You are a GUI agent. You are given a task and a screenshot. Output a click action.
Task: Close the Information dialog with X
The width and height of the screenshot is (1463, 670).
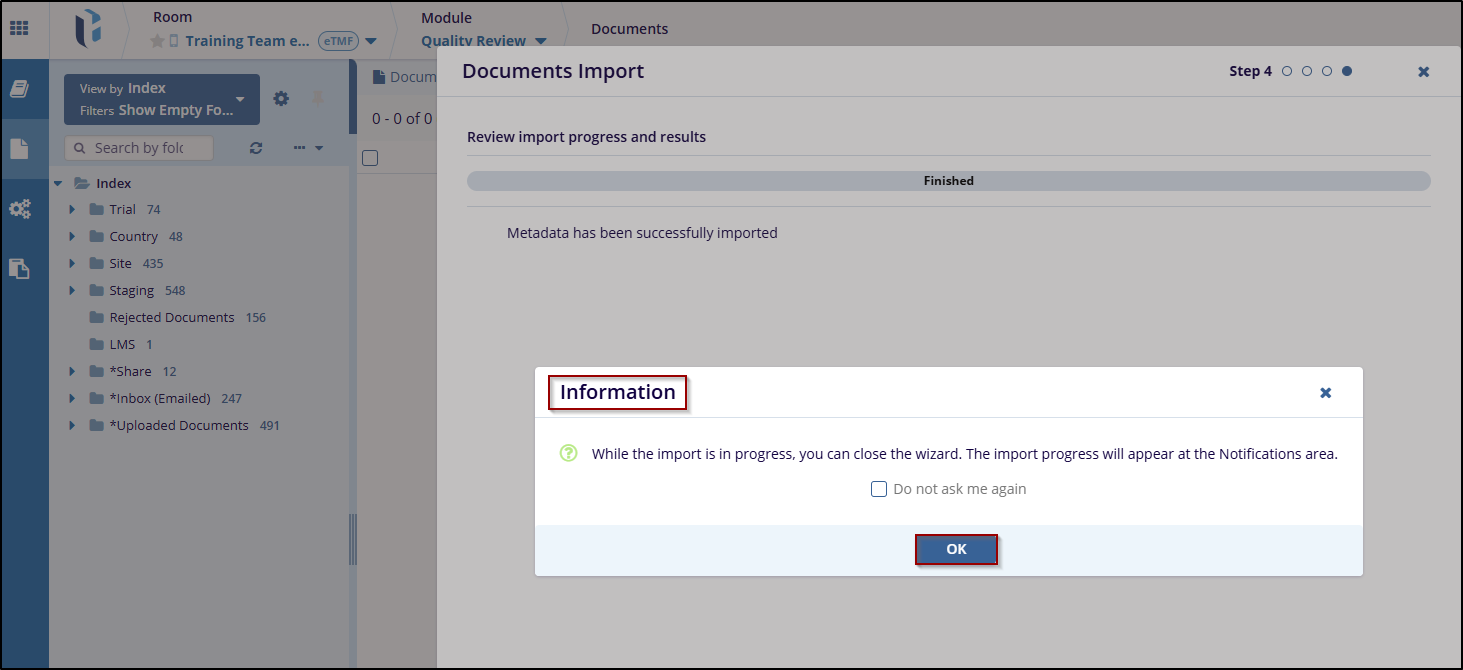(x=1325, y=393)
